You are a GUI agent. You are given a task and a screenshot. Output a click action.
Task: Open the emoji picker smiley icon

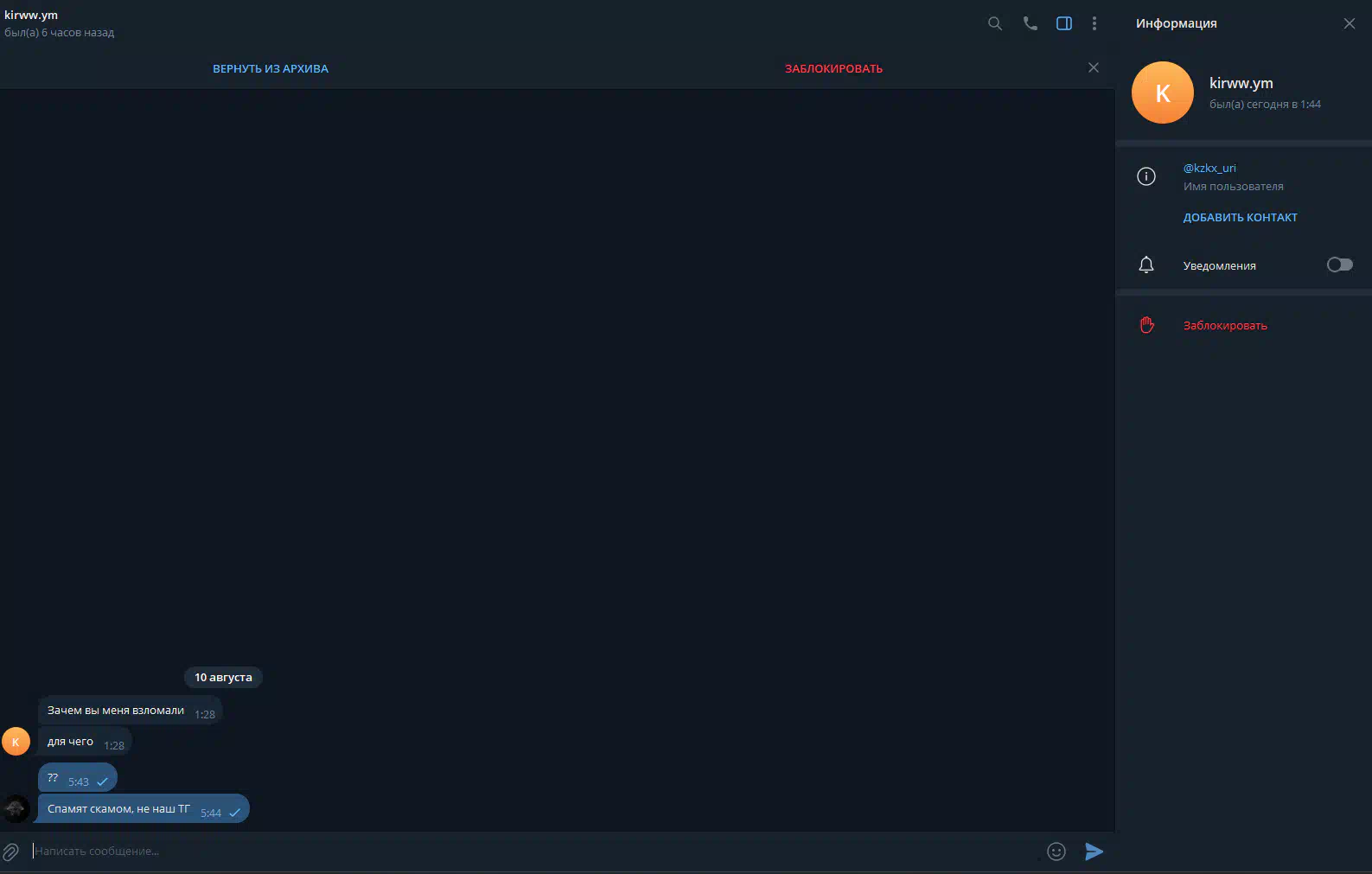tap(1056, 852)
